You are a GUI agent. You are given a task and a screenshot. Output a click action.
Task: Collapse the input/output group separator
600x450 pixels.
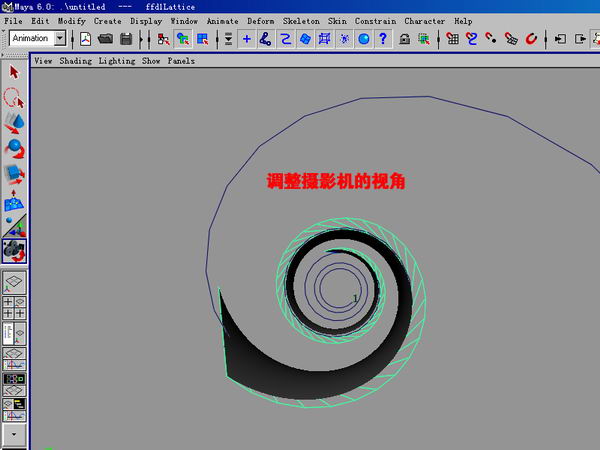546,39
